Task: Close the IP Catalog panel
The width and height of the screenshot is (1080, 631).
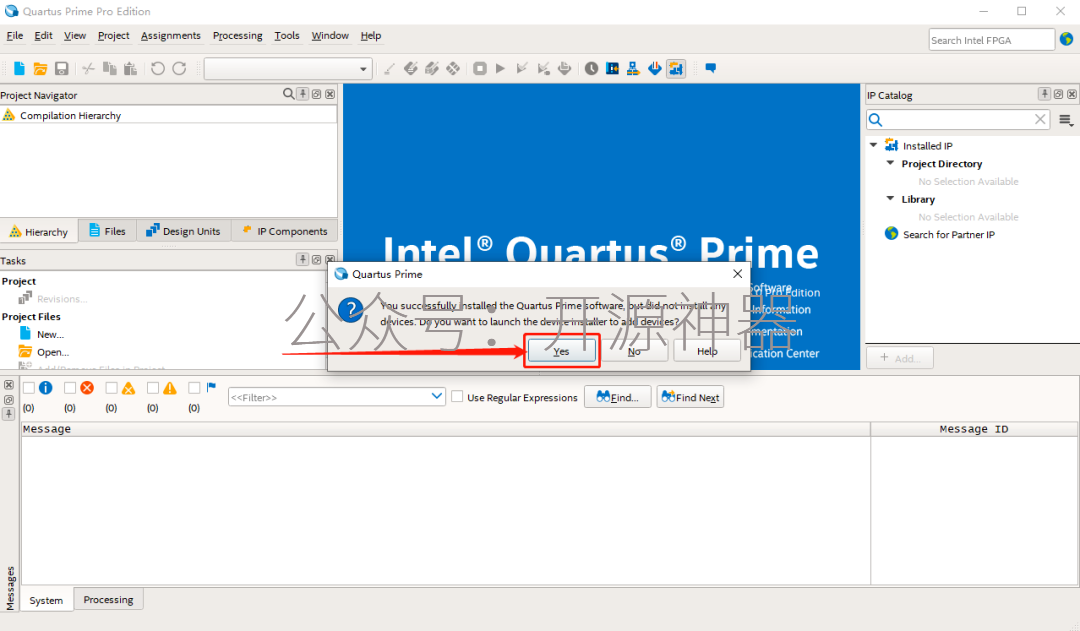Action: (1072, 94)
